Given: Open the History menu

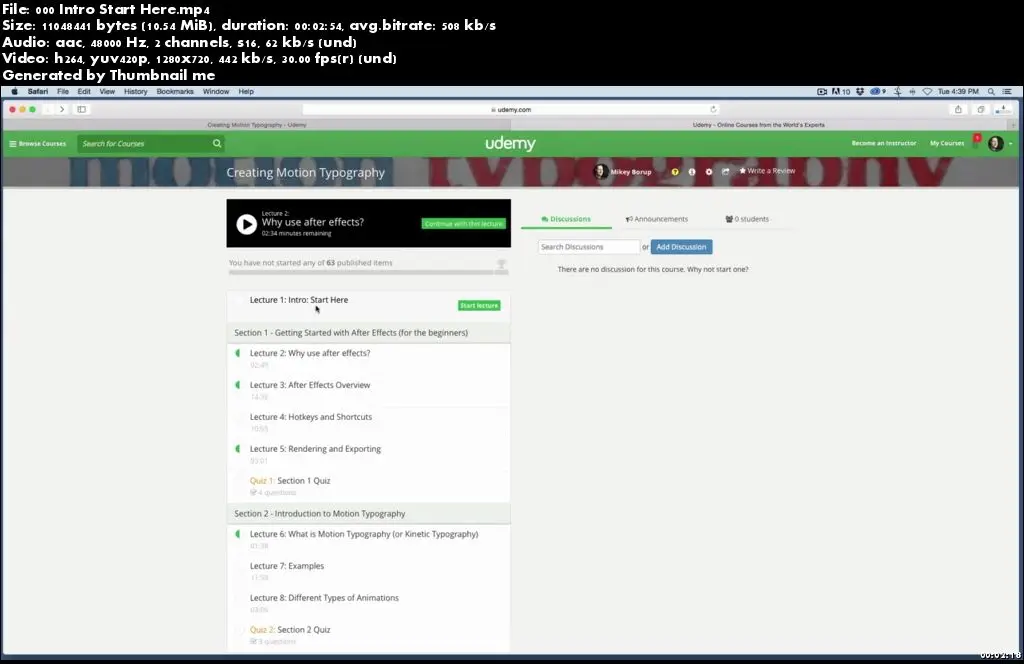Looking at the screenshot, I should point(136,91).
